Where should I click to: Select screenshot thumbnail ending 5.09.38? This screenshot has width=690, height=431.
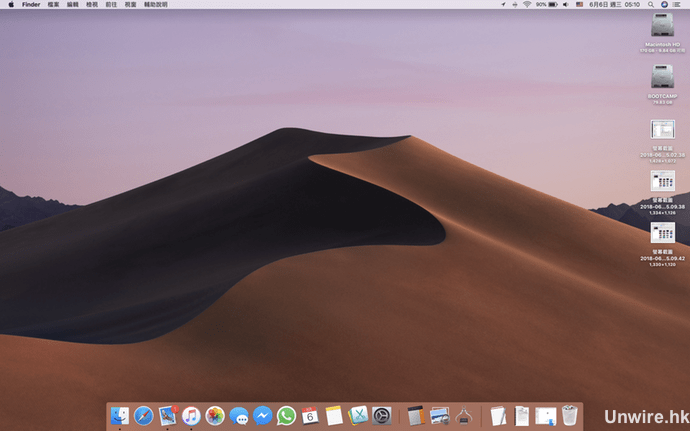click(663, 181)
